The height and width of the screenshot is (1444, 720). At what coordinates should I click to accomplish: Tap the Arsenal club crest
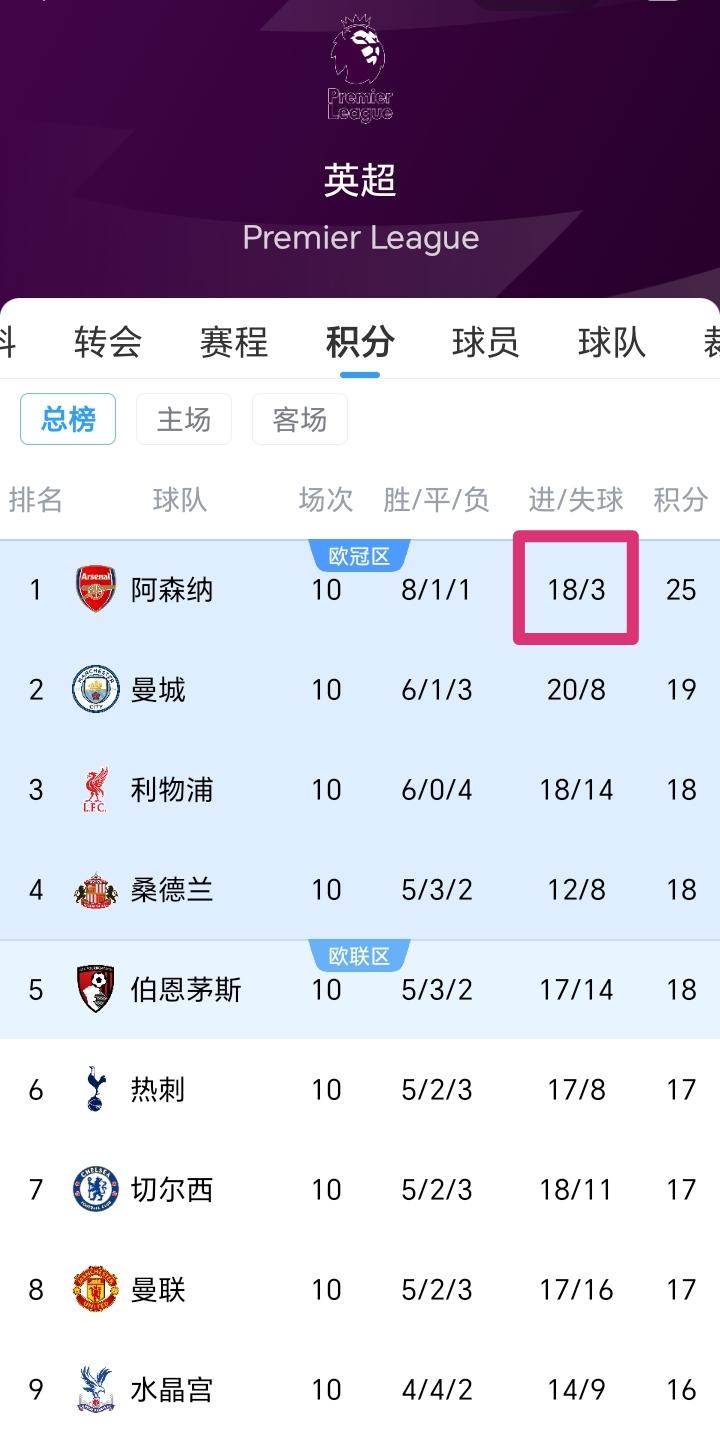click(x=96, y=589)
